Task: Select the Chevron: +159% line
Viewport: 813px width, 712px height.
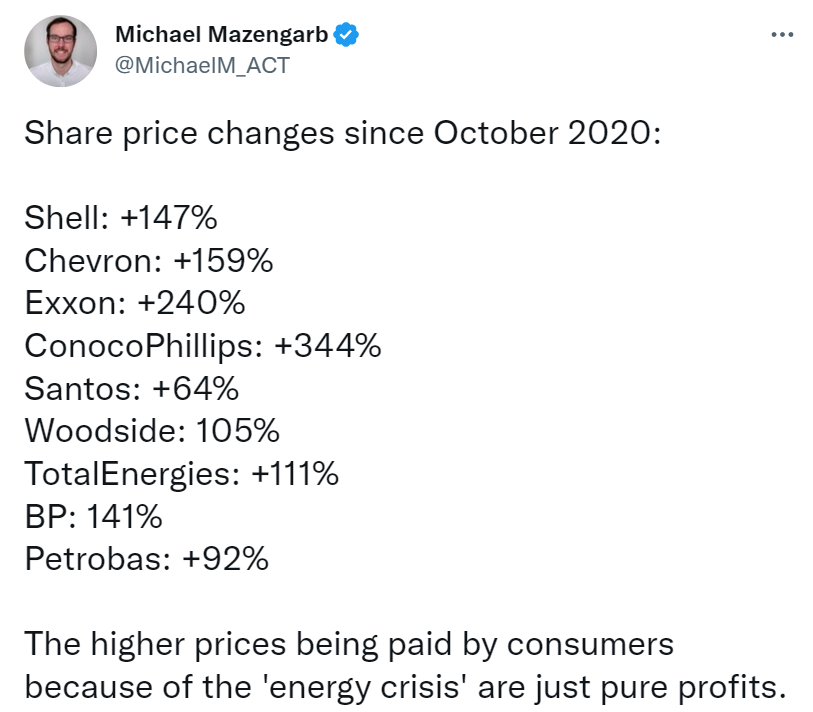Action: (149, 260)
